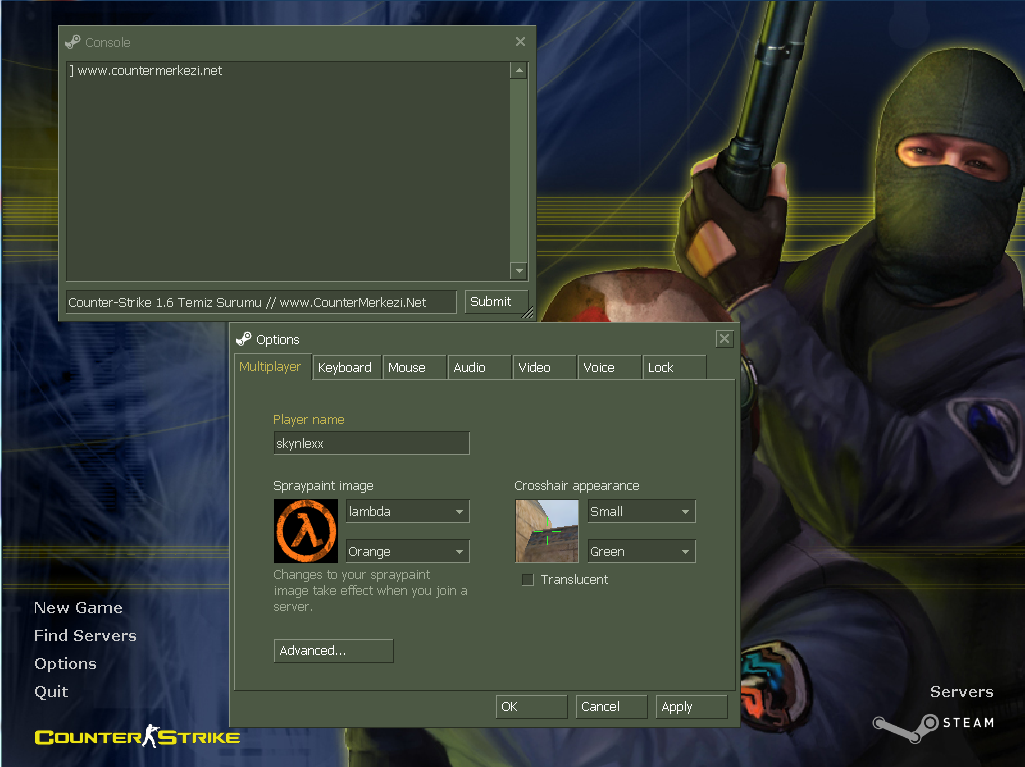
Task: Toggle the Translucent crosshair checkbox
Action: click(x=528, y=580)
